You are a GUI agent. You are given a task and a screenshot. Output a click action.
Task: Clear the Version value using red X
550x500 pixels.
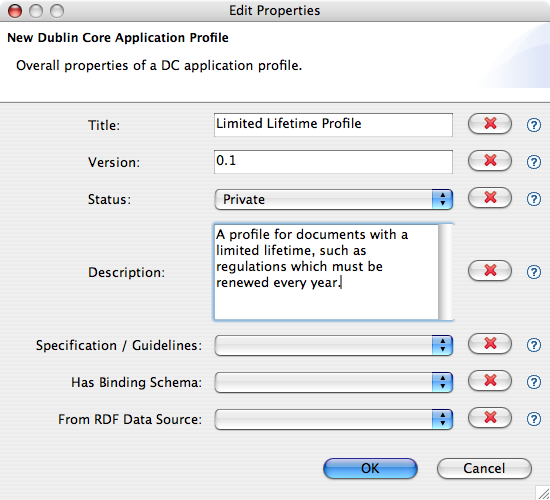(x=490, y=161)
